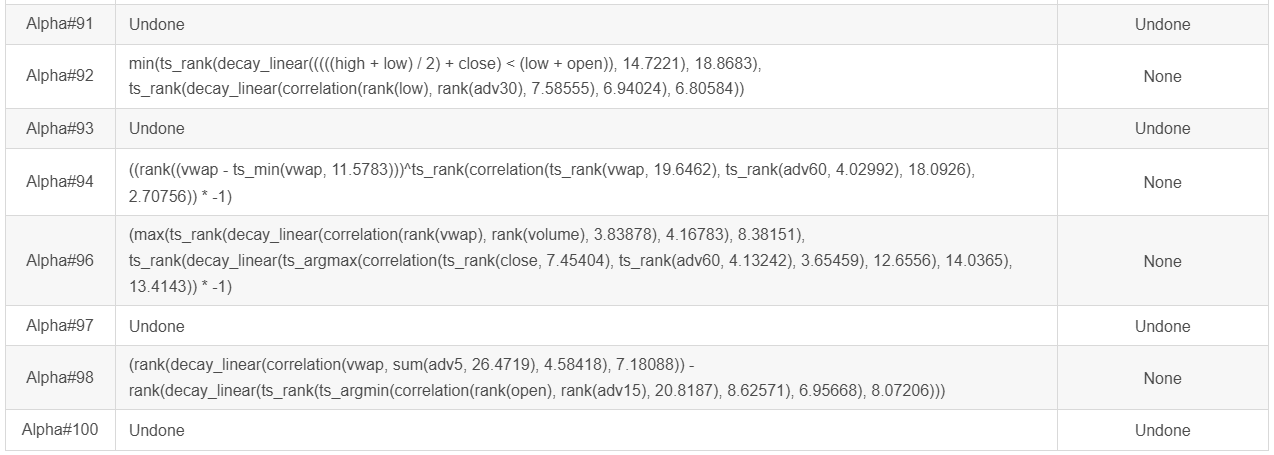Click the Alpha#96 row label

(60, 261)
